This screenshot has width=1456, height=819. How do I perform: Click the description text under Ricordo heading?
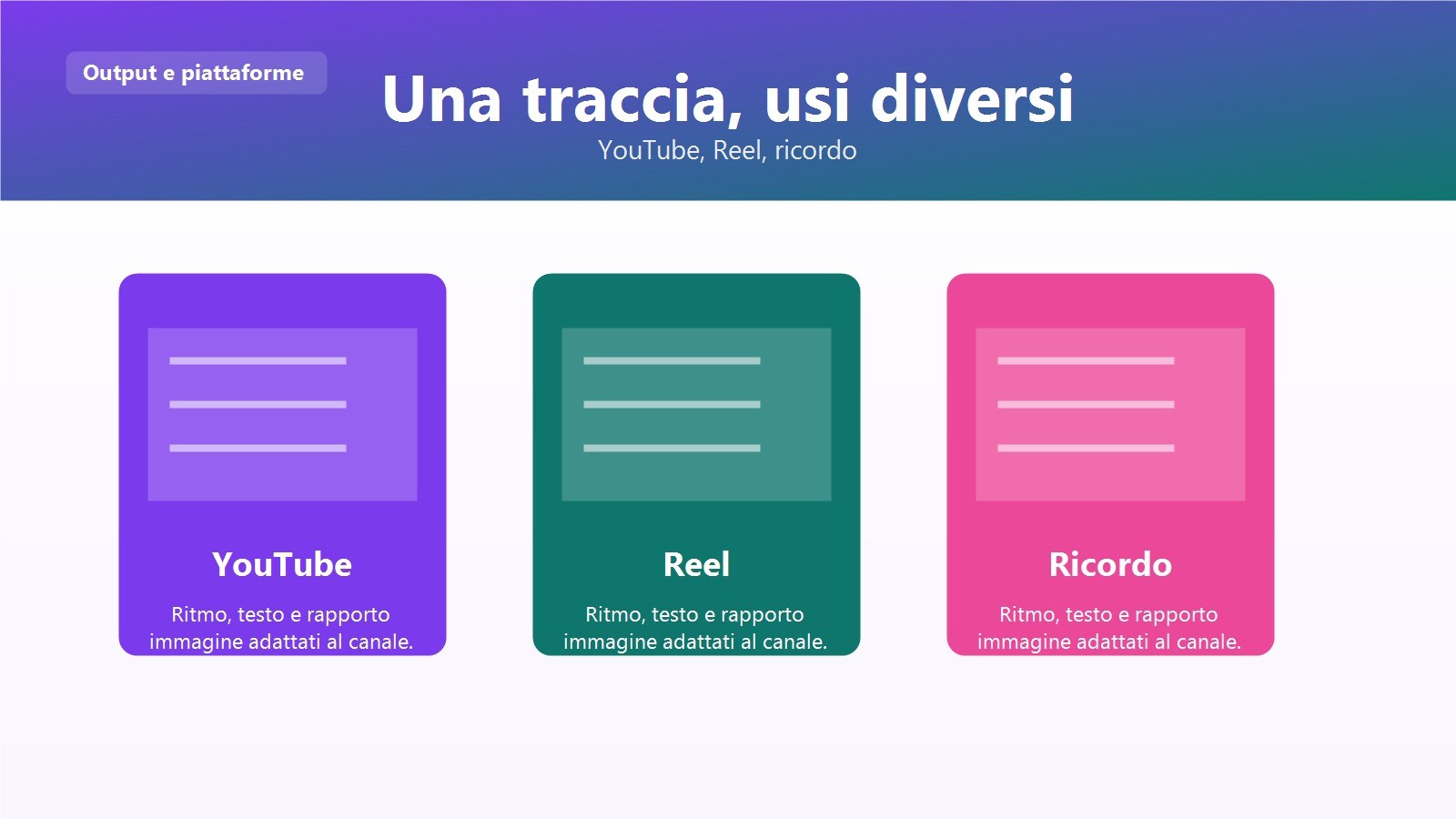point(1109,628)
